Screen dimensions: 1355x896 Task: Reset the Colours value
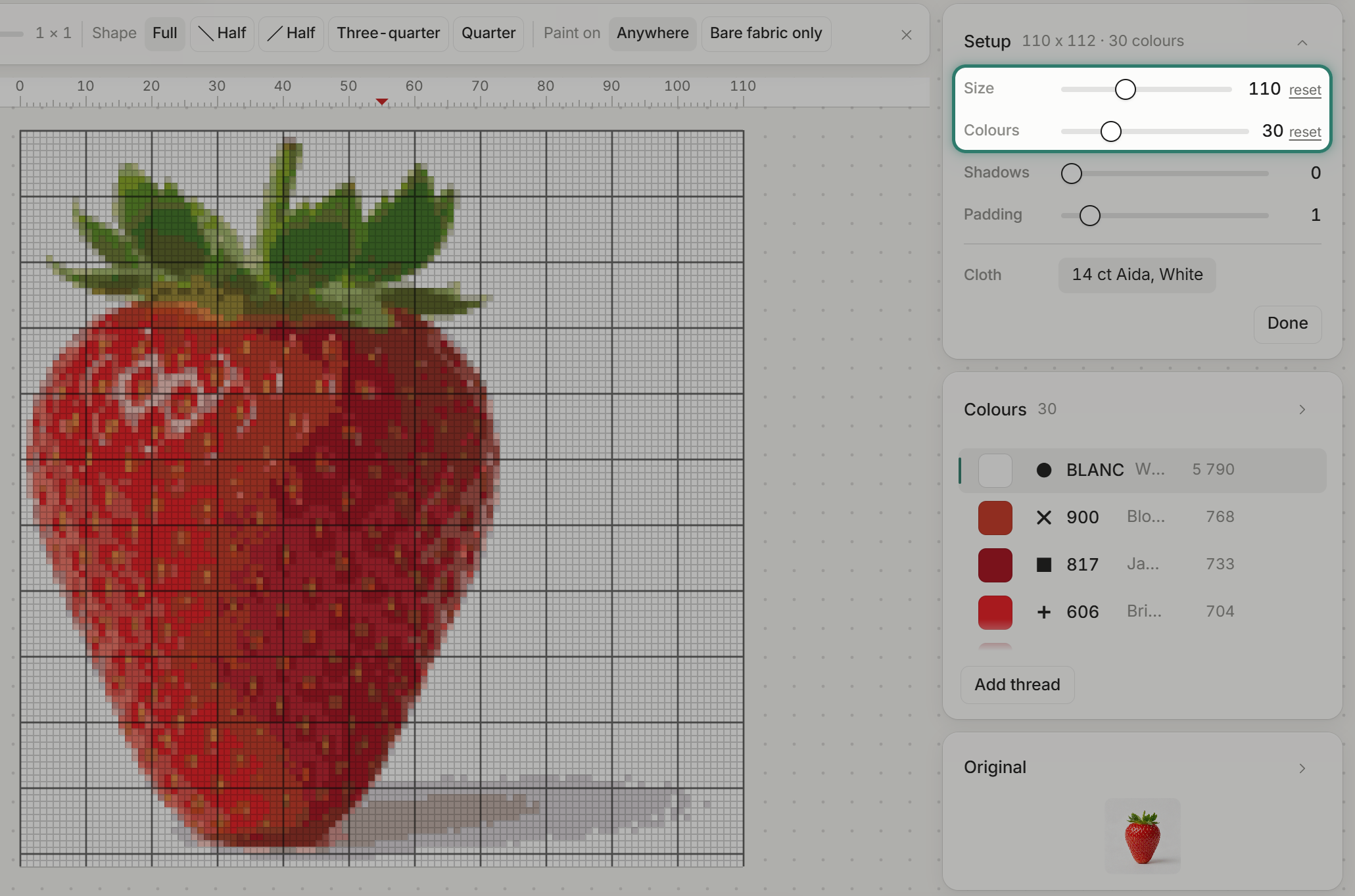tap(1305, 132)
